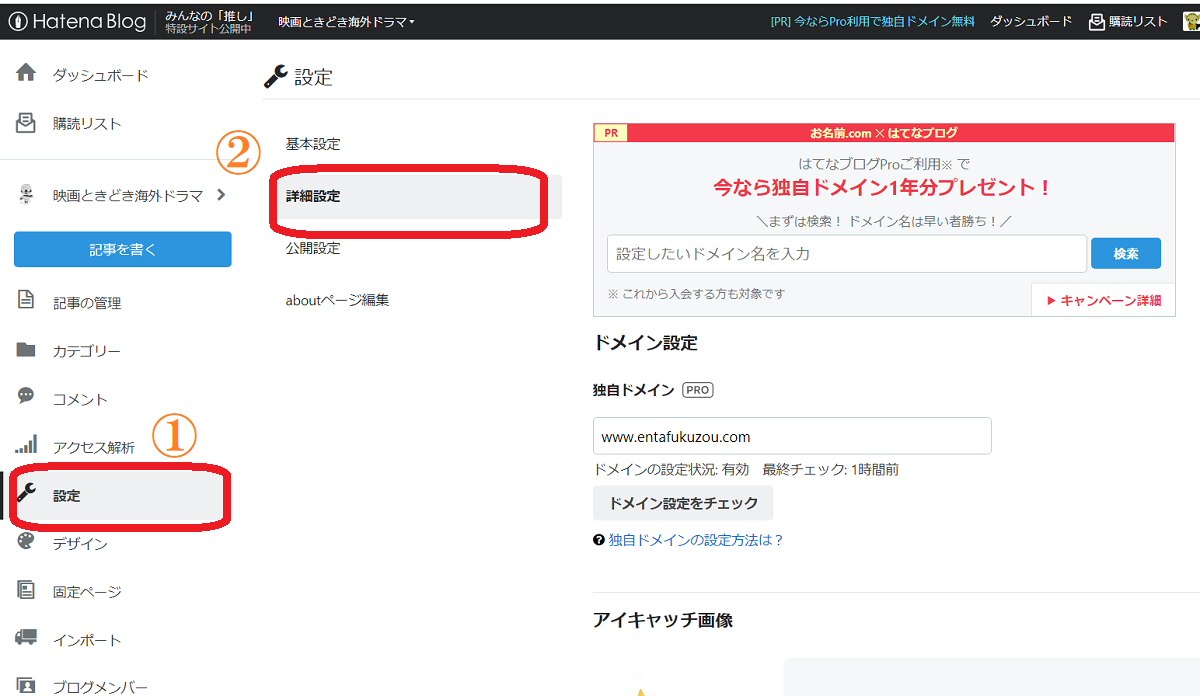
Task: Click the 購読リスト inbox icon in sidebar
Action: coord(27,123)
